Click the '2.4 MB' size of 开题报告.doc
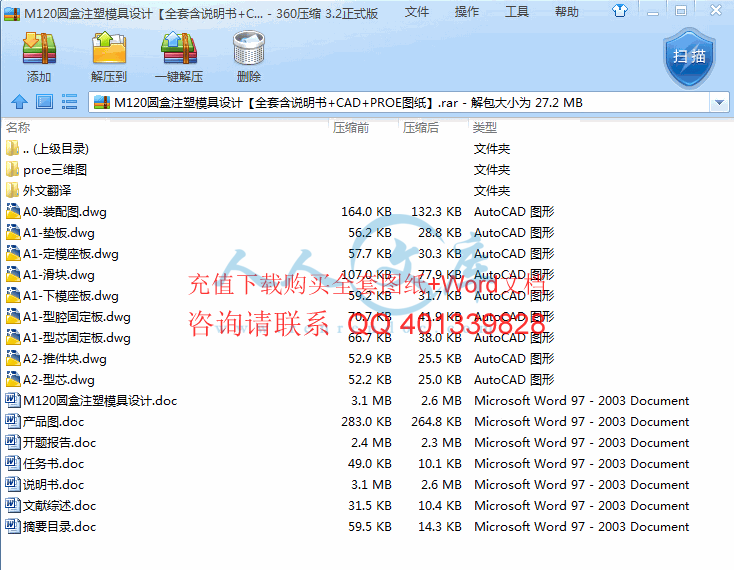Image resolution: width=734 pixels, height=570 pixels. (x=371, y=443)
